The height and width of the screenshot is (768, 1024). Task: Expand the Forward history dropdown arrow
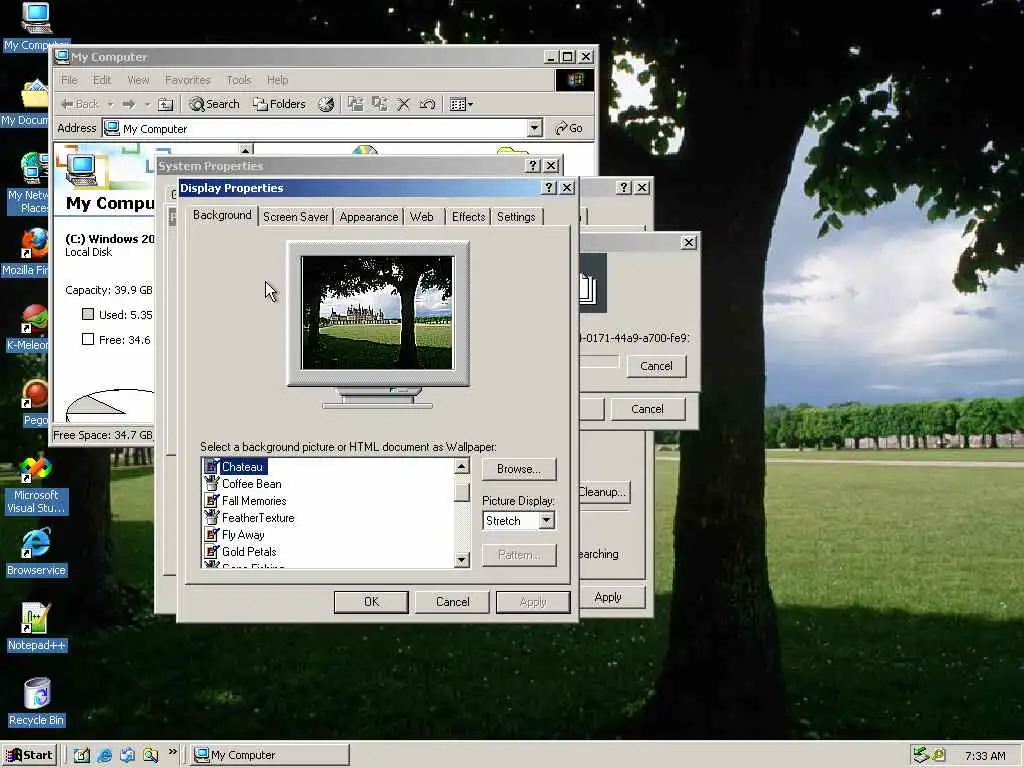(x=148, y=104)
